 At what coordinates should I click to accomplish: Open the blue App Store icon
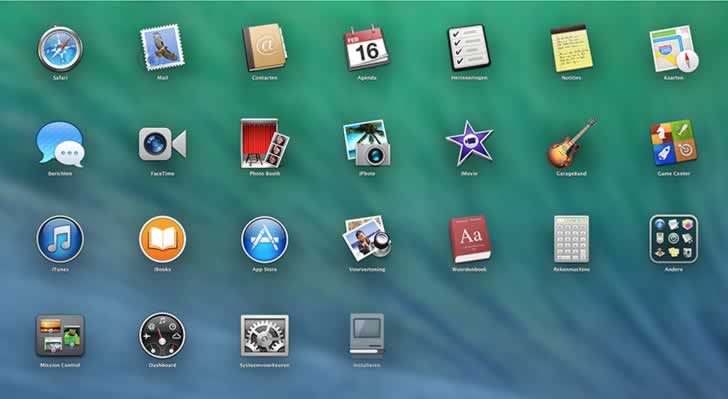click(x=265, y=240)
